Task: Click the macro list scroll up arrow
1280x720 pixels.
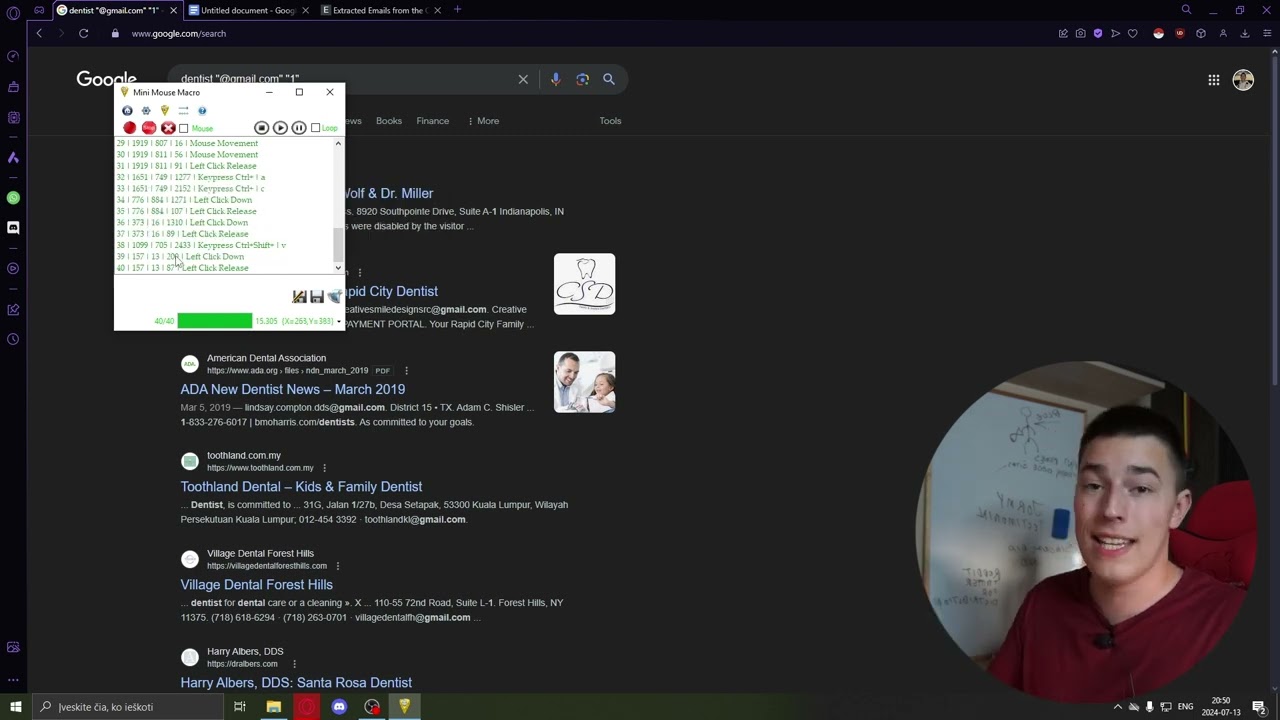Action: click(x=338, y=144)
